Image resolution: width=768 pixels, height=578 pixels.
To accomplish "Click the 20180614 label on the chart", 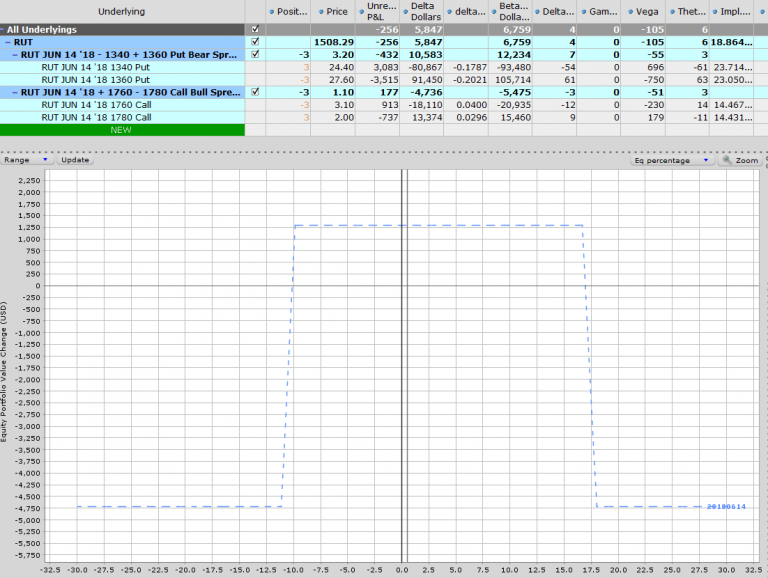I will 726,507.
